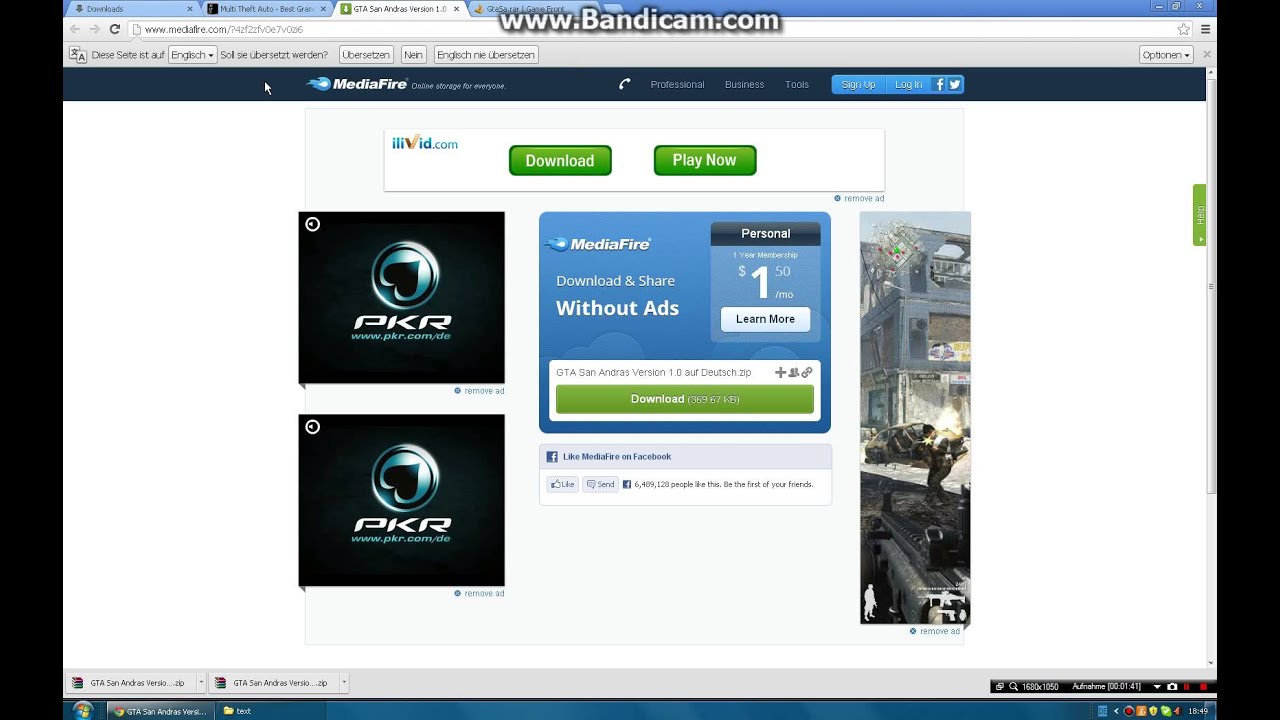The width and height of the screenshot is (1280, 720).
Task: Click remove ad under the iLivid banner
Action: click(x=859, y=198)
